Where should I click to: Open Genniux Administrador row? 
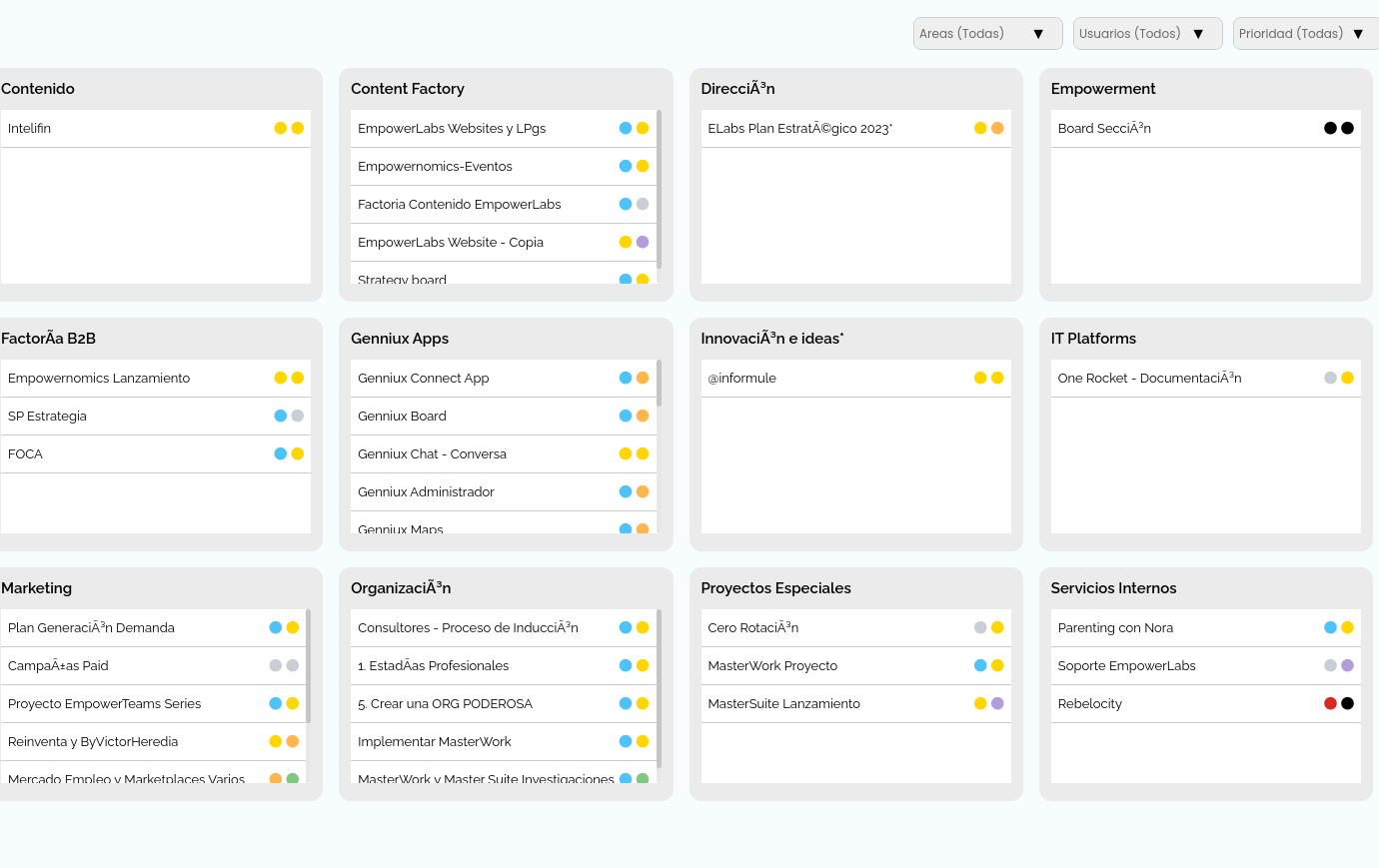tap(504, 491)
